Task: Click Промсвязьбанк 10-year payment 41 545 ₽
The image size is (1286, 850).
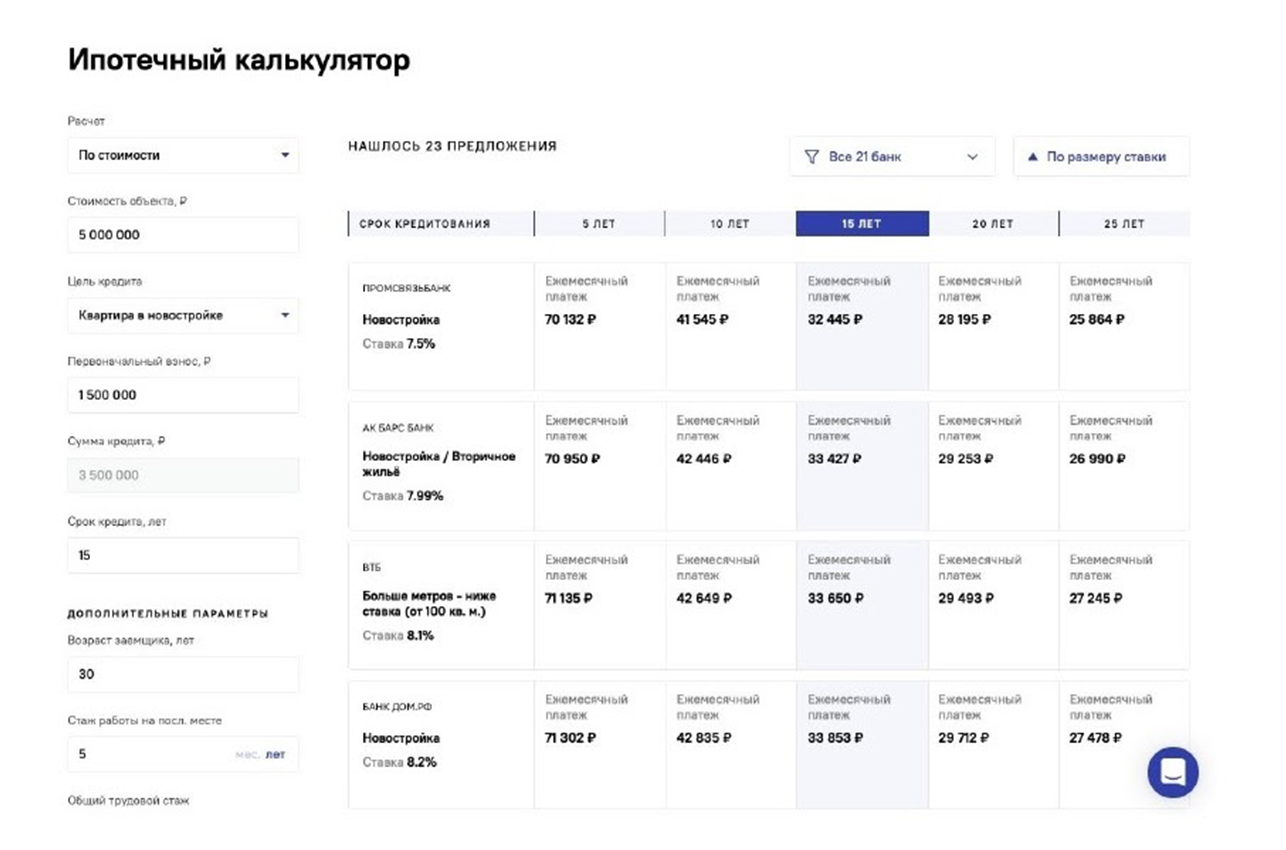Action: click(703, 320)
